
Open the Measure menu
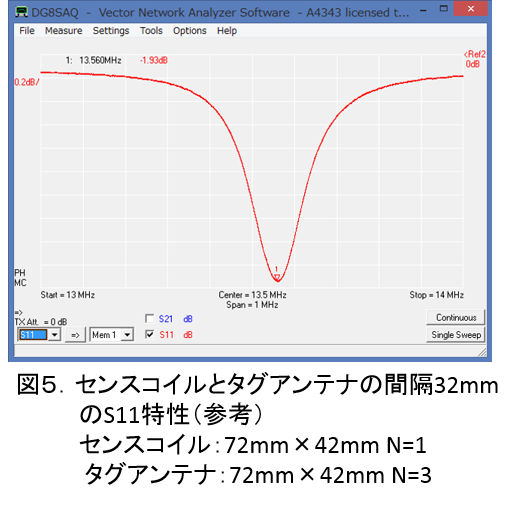pos(63,31)
